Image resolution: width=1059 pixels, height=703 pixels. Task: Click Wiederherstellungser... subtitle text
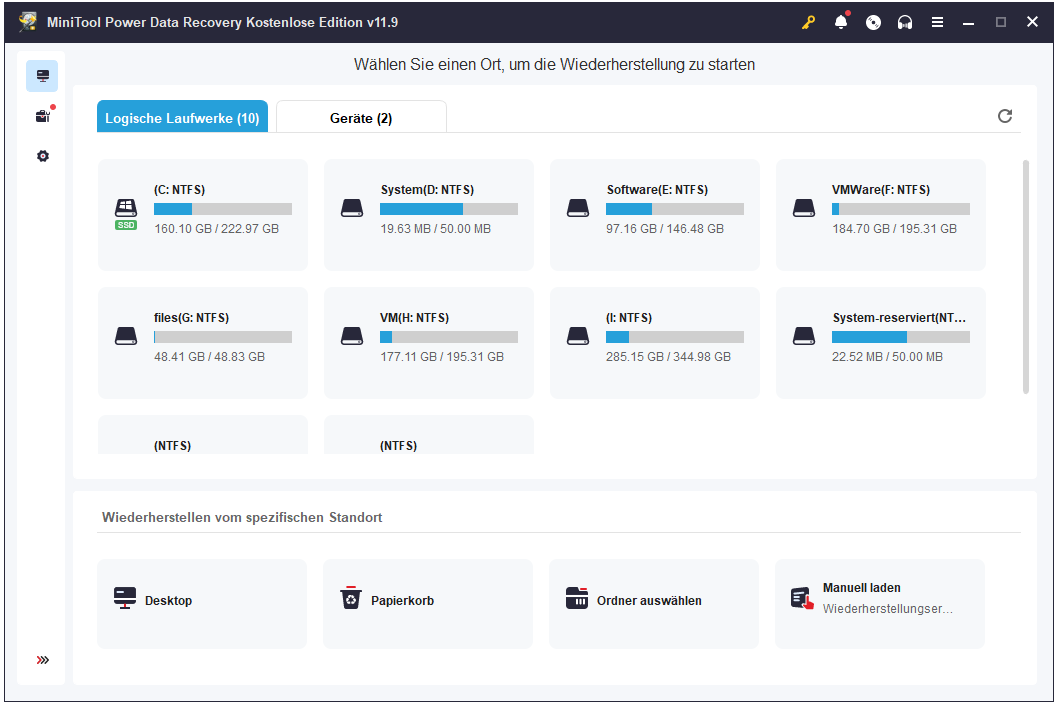click(x=887, y=608)
